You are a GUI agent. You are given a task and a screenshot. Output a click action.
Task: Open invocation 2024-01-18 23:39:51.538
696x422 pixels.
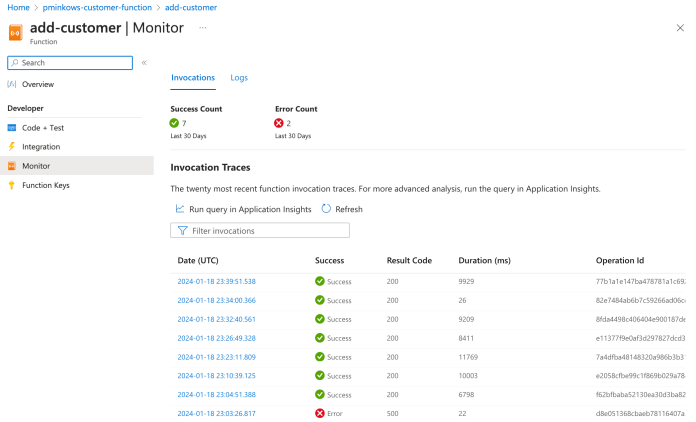217,281
